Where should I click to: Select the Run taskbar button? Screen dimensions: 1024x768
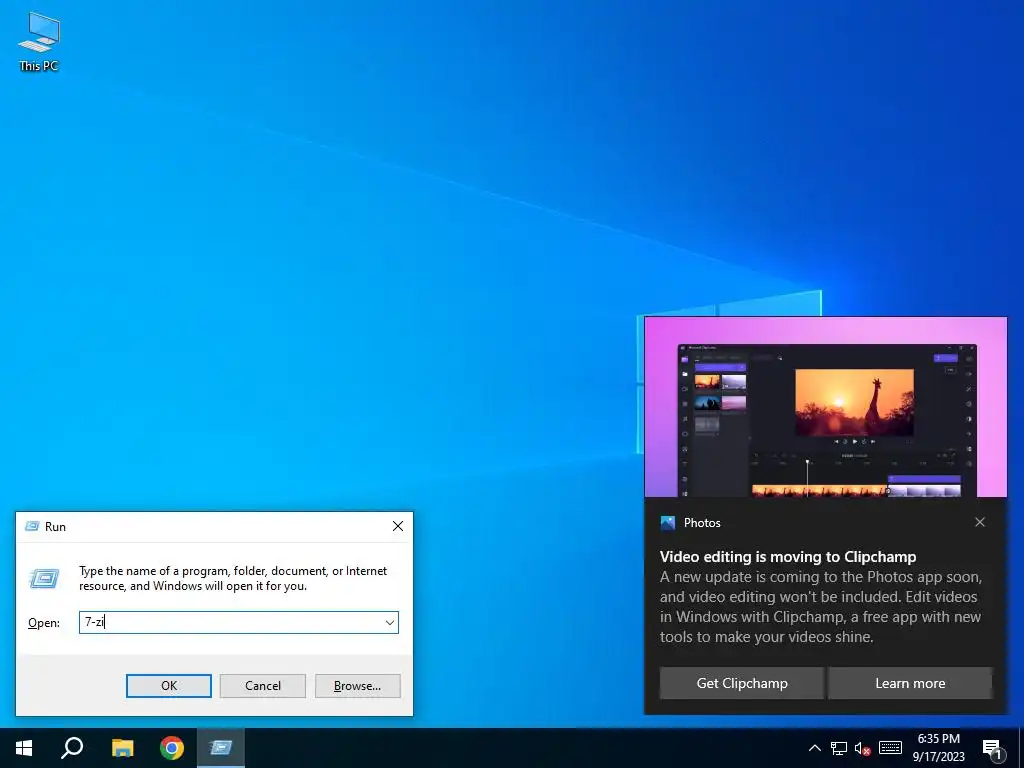pos(221,748)
